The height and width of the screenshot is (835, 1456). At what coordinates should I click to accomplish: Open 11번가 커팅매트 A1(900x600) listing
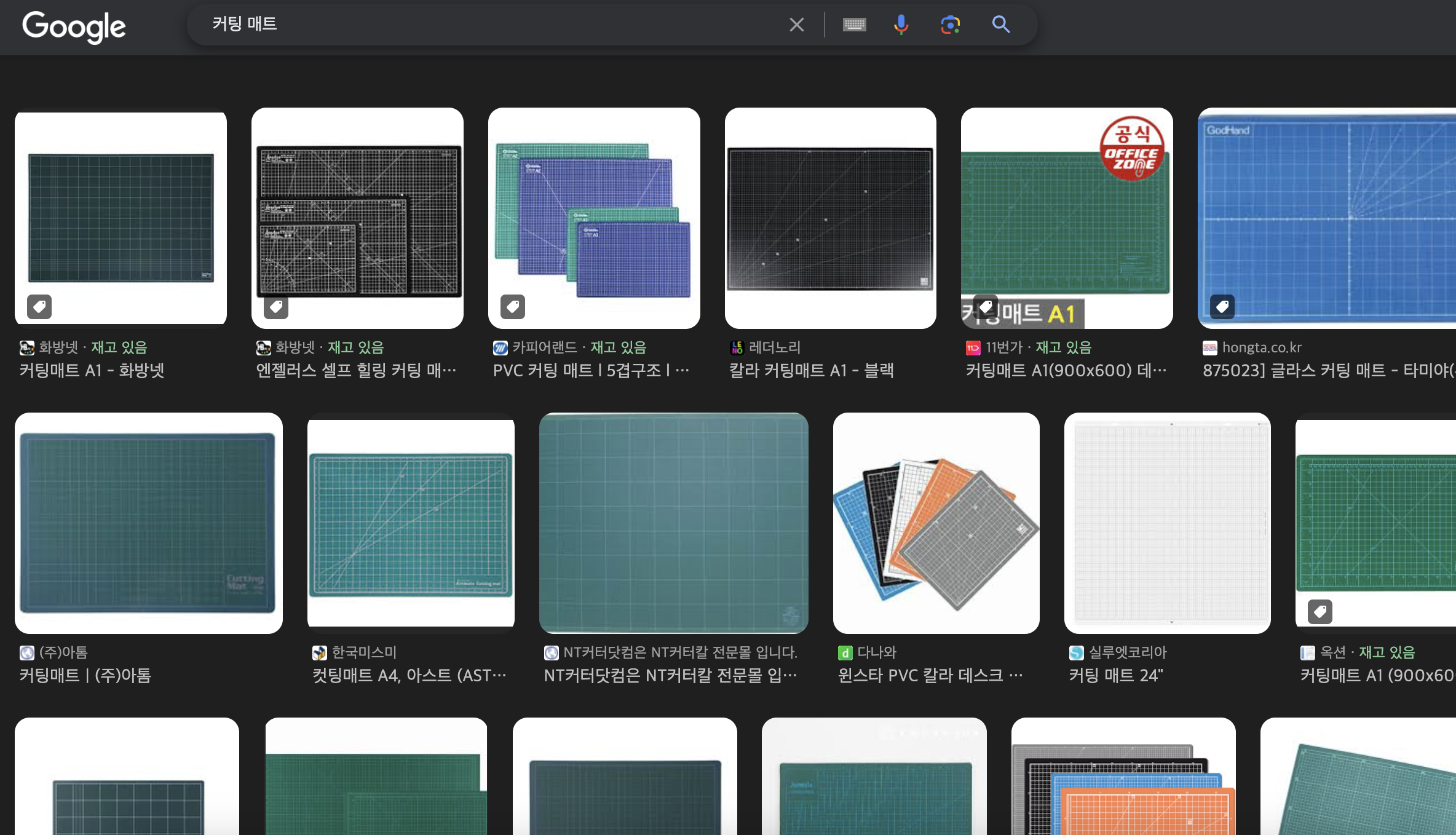[1066, 370]
